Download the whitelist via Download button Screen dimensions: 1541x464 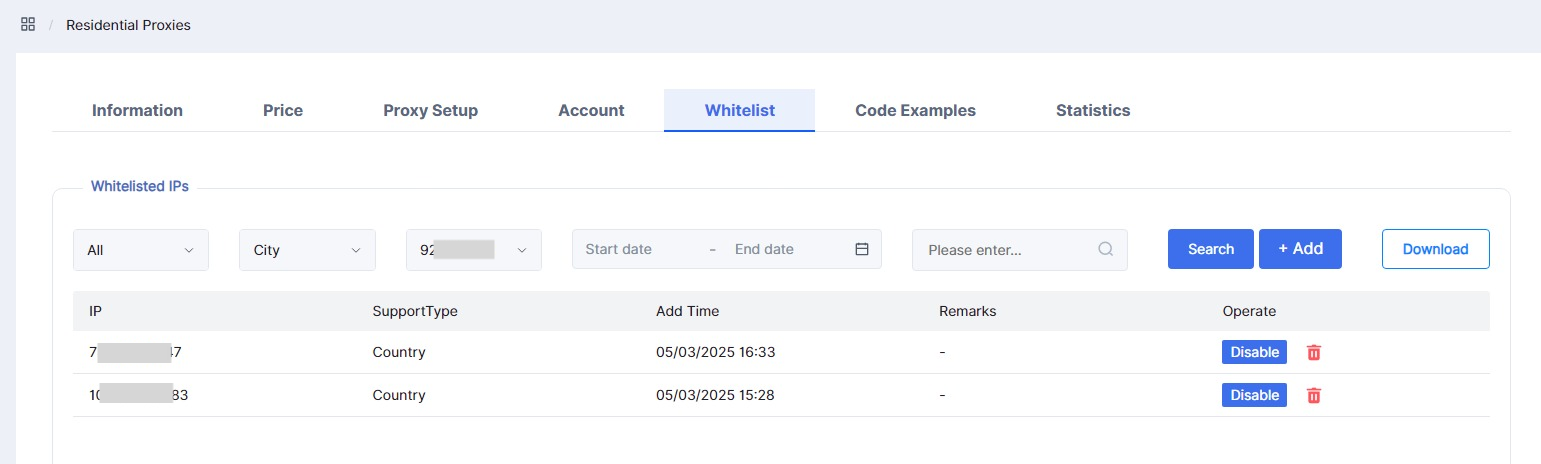1435,249
